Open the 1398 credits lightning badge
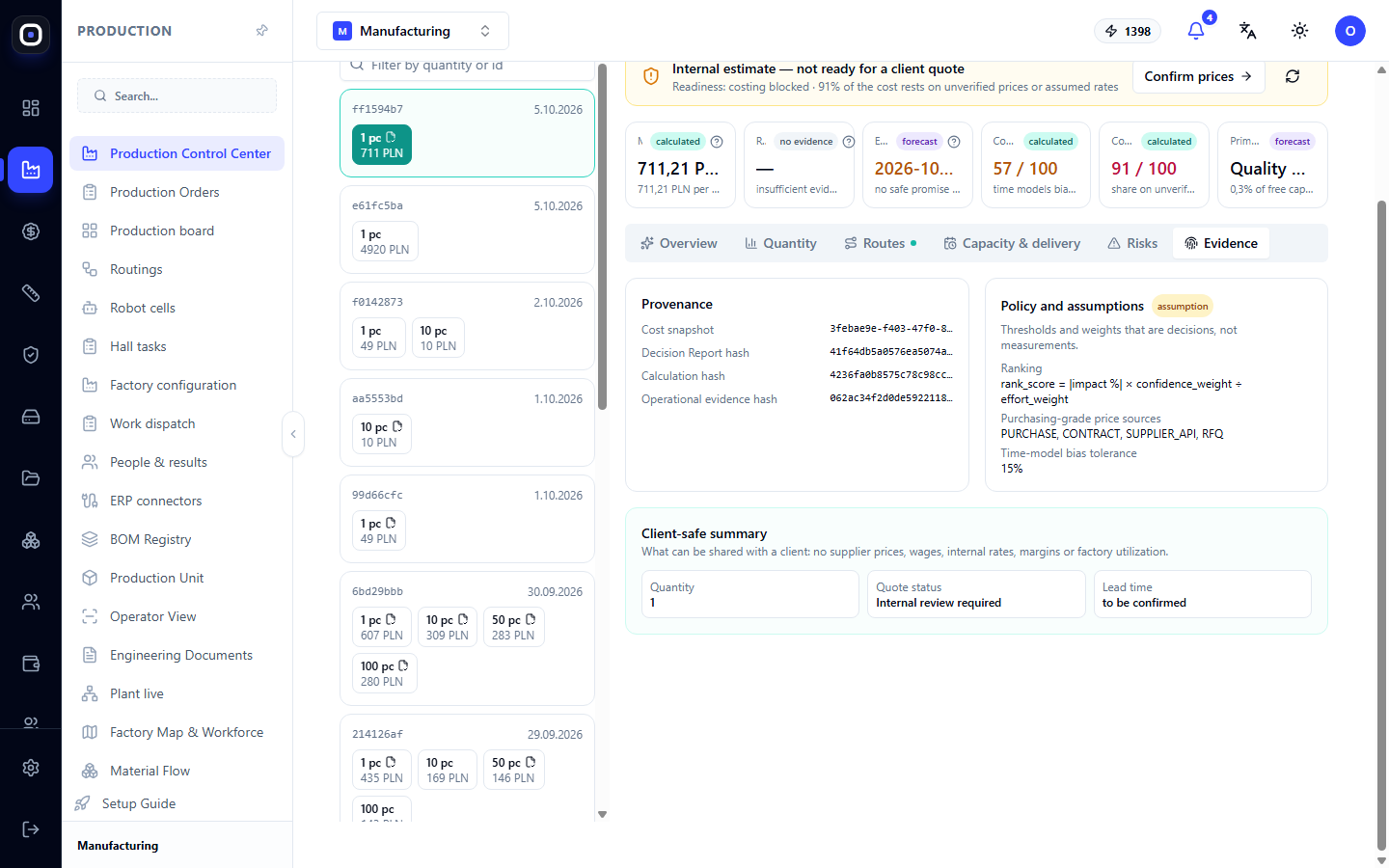Image resolution: width=1389 pixels, height=868 pixels. 1128,31
